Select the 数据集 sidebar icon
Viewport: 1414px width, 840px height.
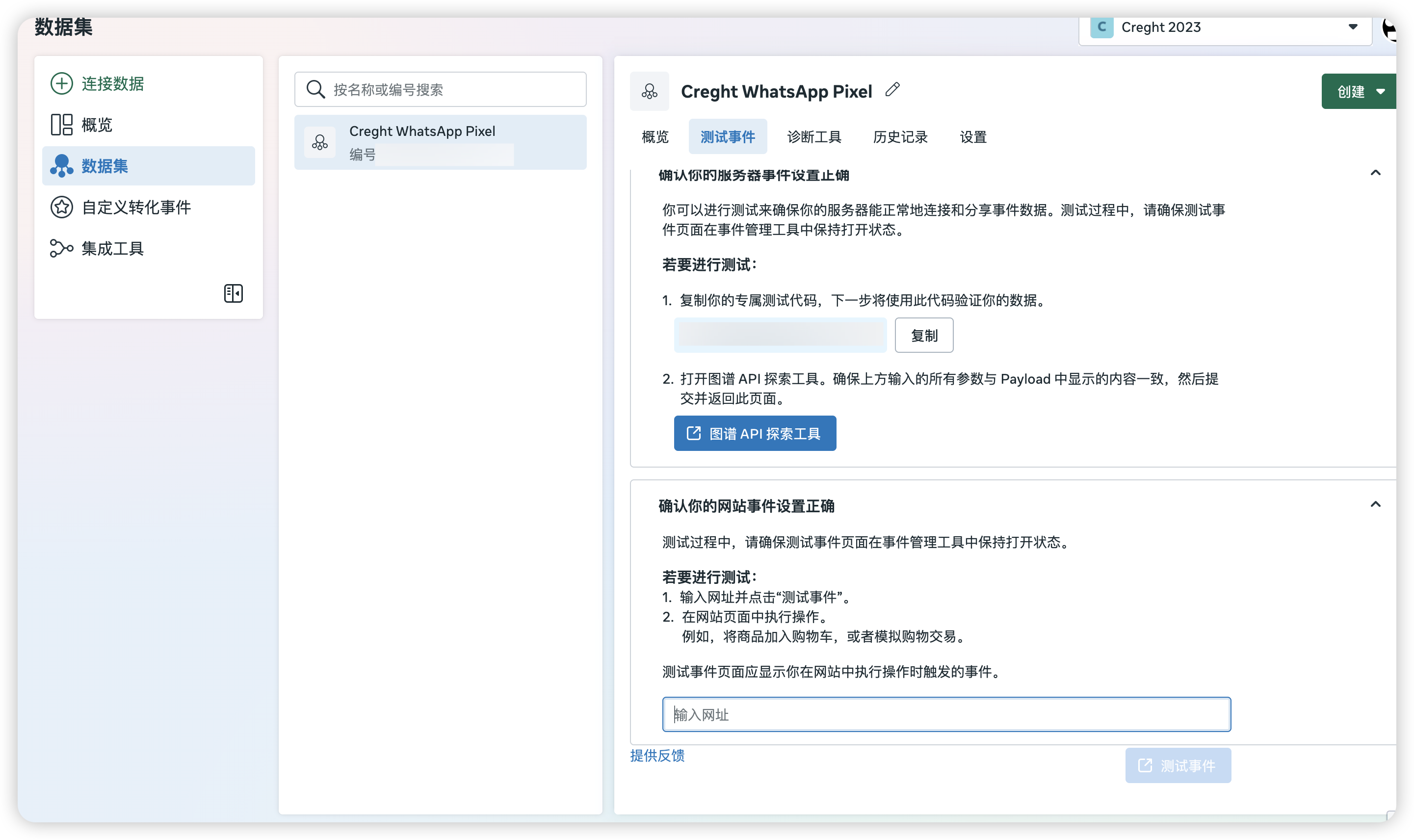pos(61,166)
